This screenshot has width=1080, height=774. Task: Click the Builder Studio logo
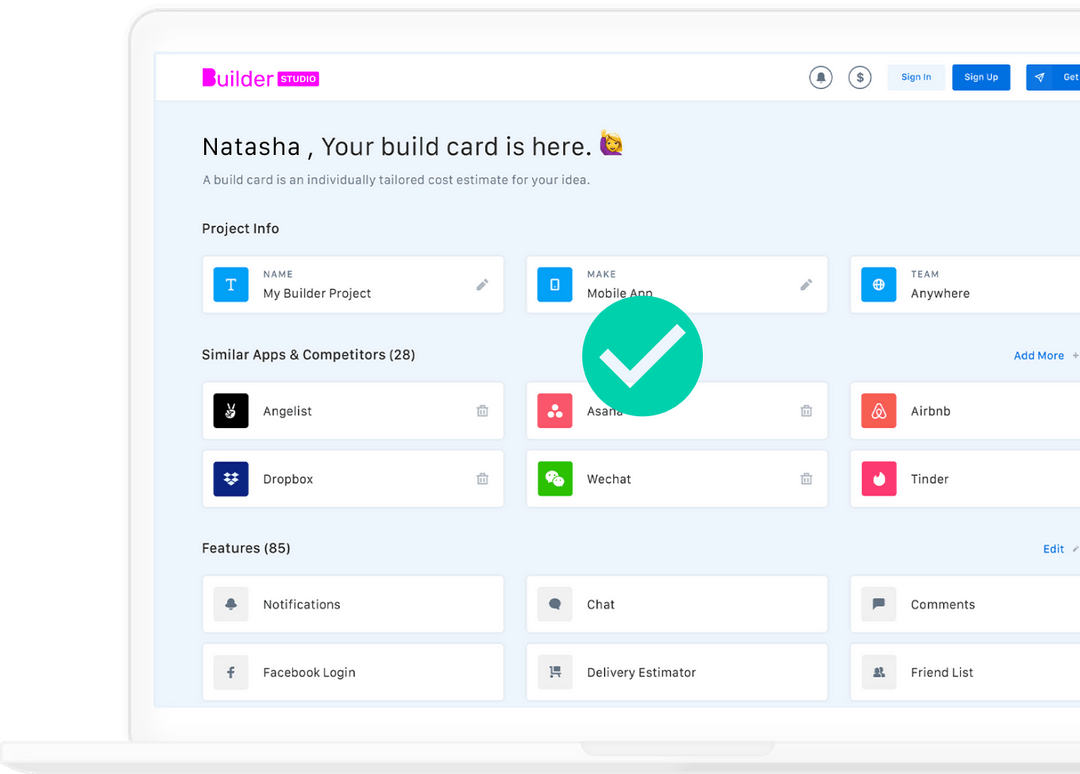click(260, 78)
